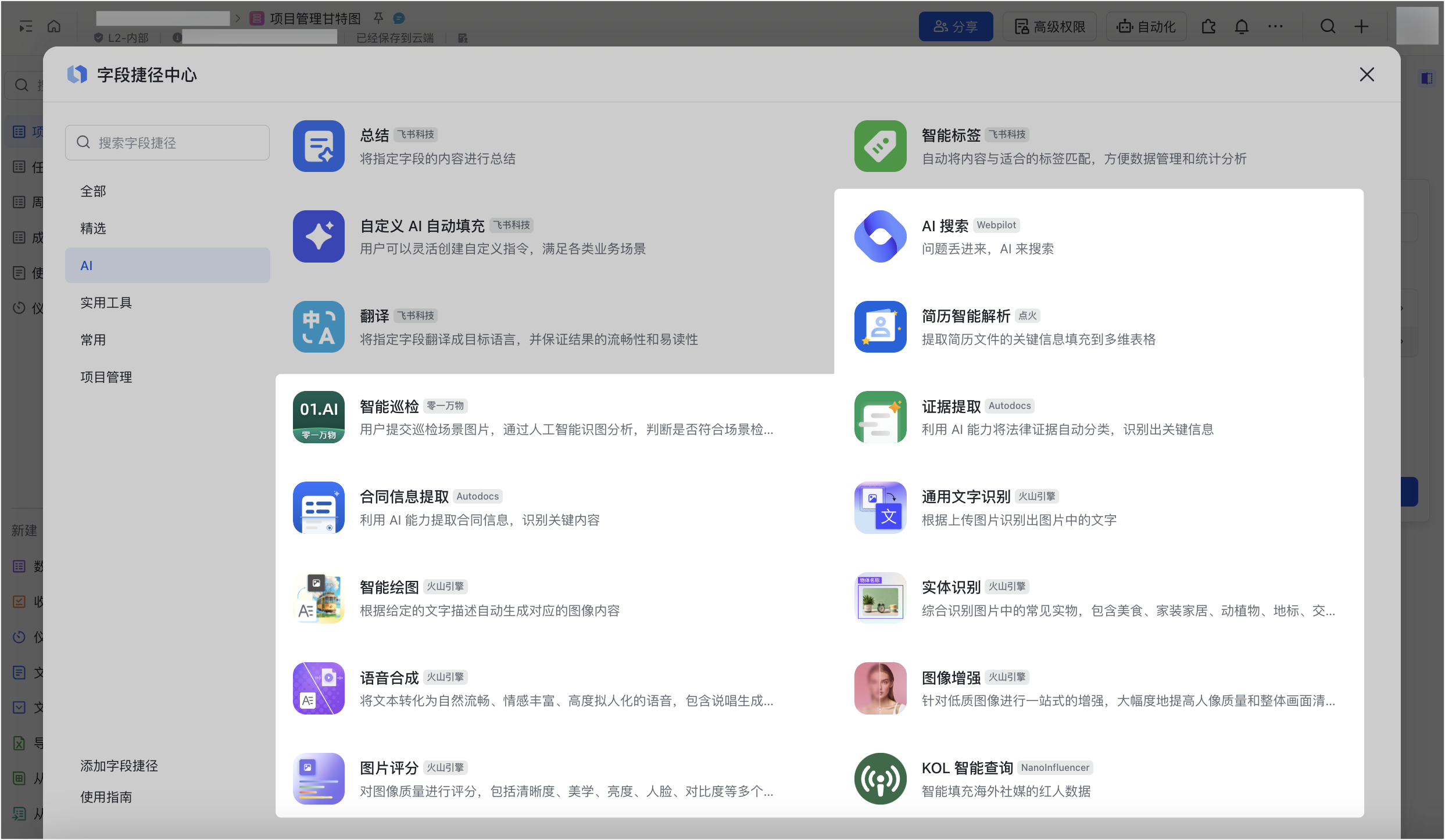Click the 语音合成 title text

point(389,677)
